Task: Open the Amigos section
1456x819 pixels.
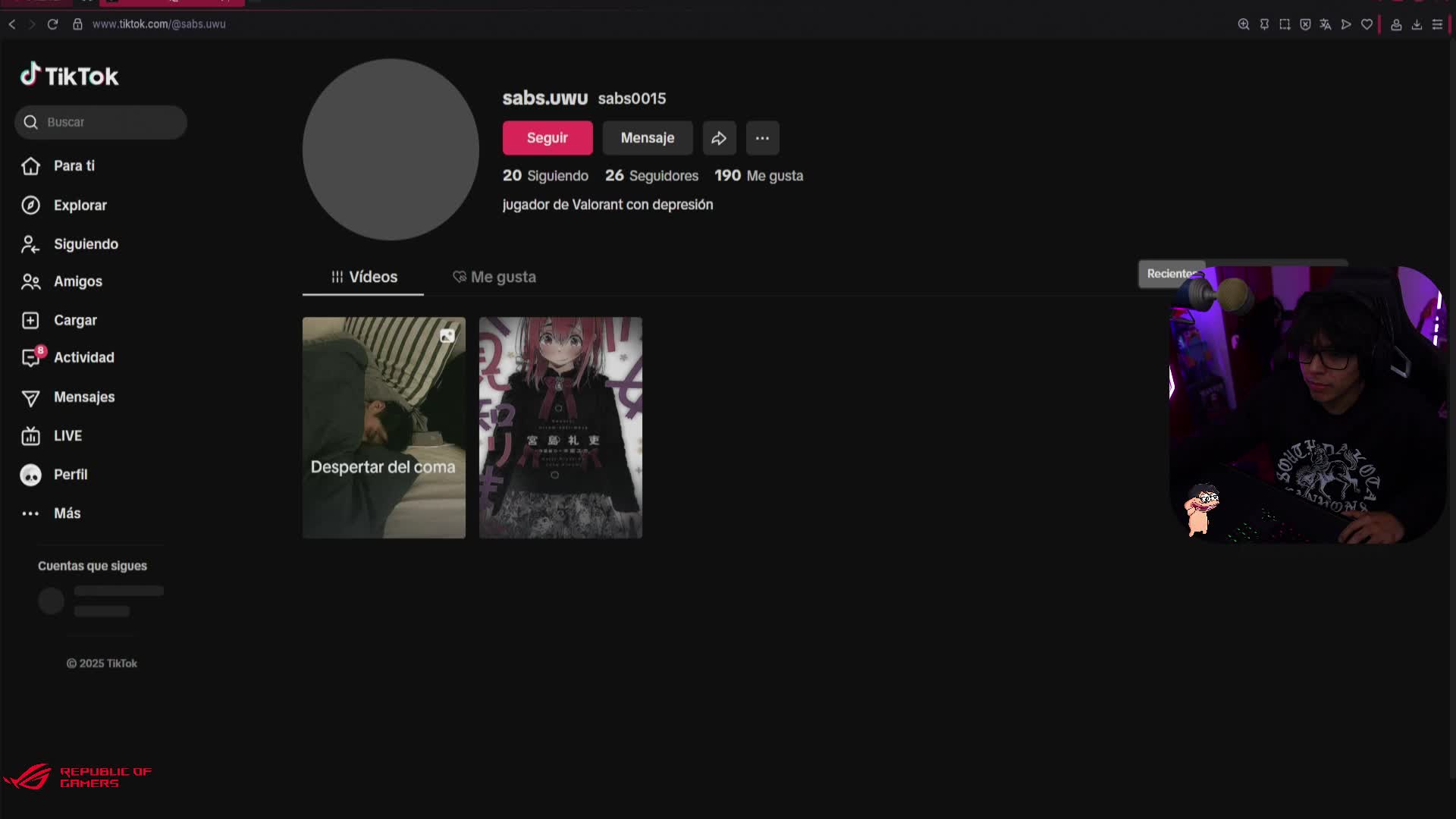Action: point(62,281)
